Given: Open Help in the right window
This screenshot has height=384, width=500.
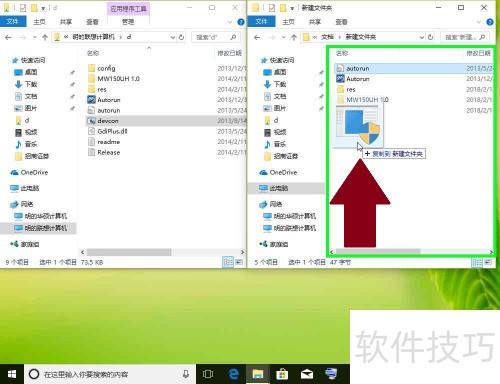Looking at the screenshot, I should coord(490,22).
